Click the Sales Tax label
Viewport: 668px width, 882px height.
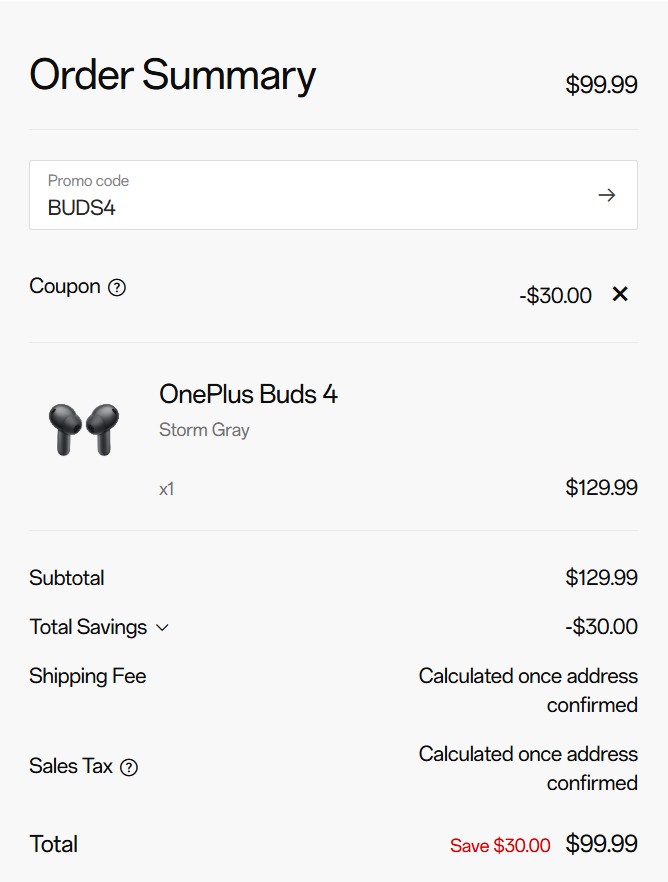[71, 766]
